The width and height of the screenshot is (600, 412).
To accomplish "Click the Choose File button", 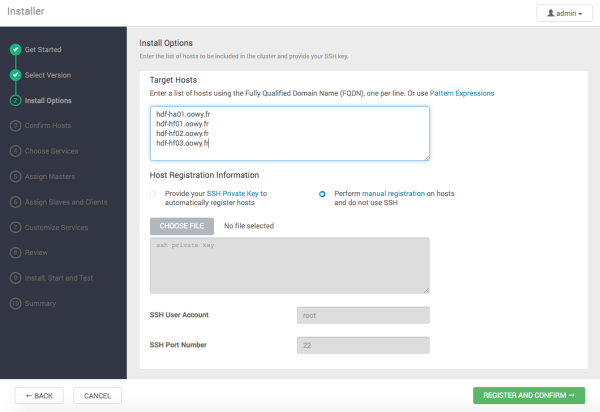I will pos(181,226).
